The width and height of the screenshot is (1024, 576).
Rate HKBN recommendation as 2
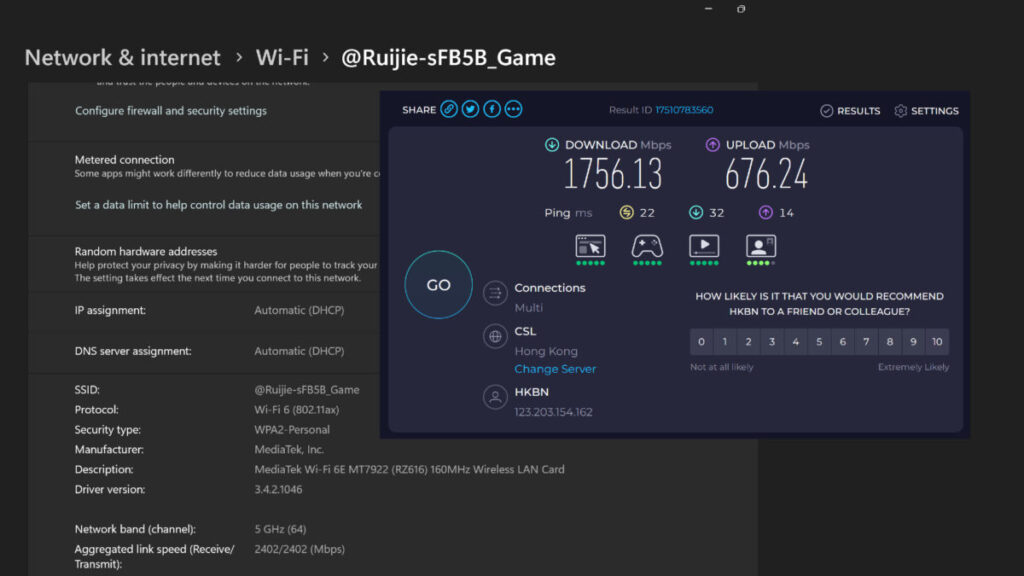748,342
